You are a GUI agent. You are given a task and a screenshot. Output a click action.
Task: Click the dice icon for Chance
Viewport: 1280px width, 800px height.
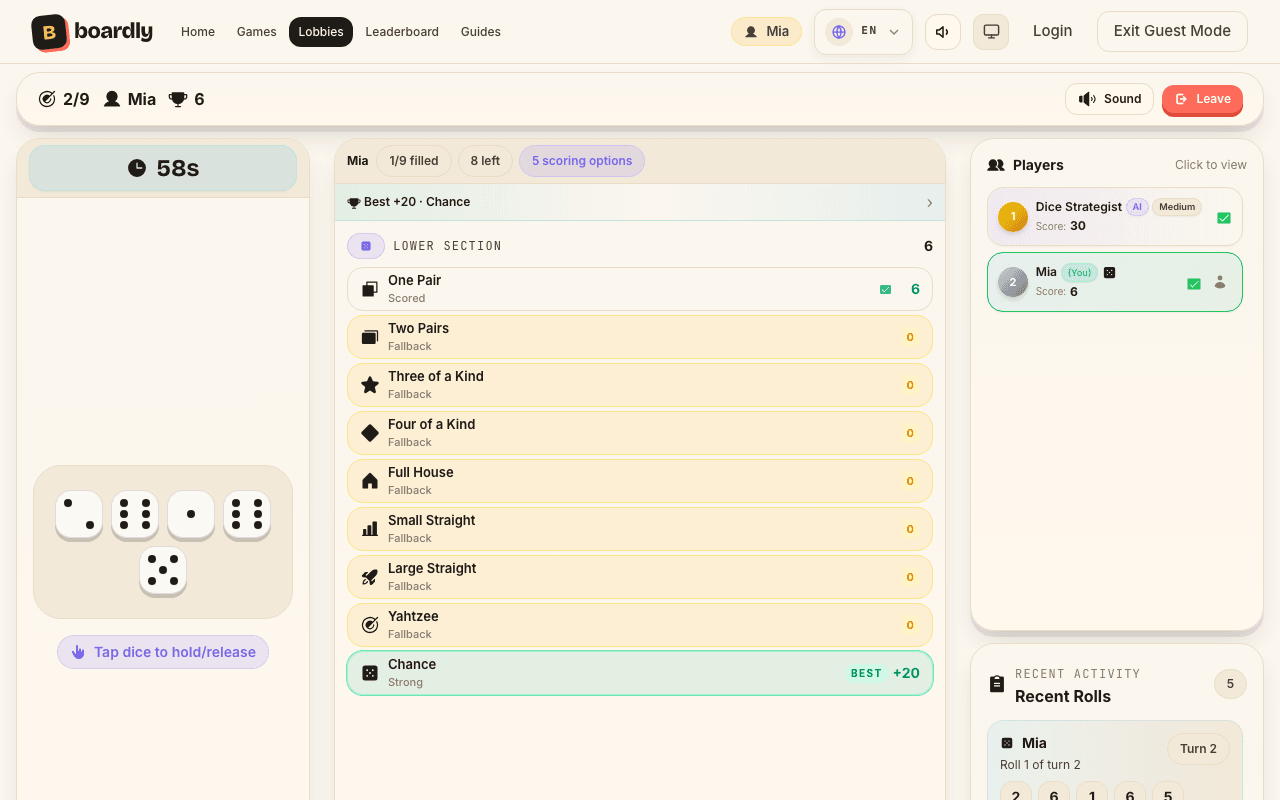[370, 673]
